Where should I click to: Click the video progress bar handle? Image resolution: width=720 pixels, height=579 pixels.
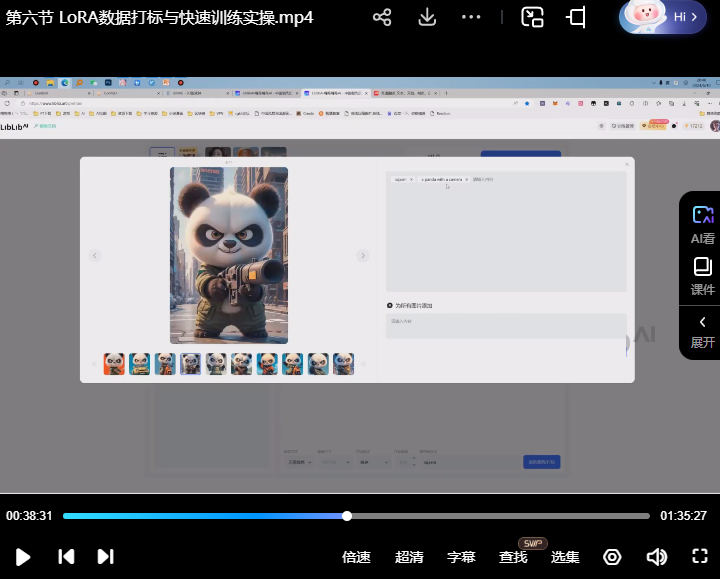347,516
